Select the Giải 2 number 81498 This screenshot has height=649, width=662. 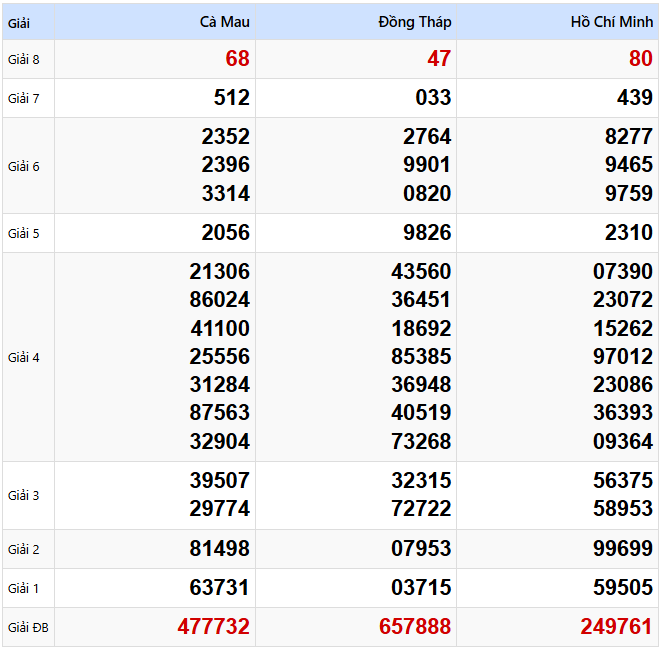point(219,549)
